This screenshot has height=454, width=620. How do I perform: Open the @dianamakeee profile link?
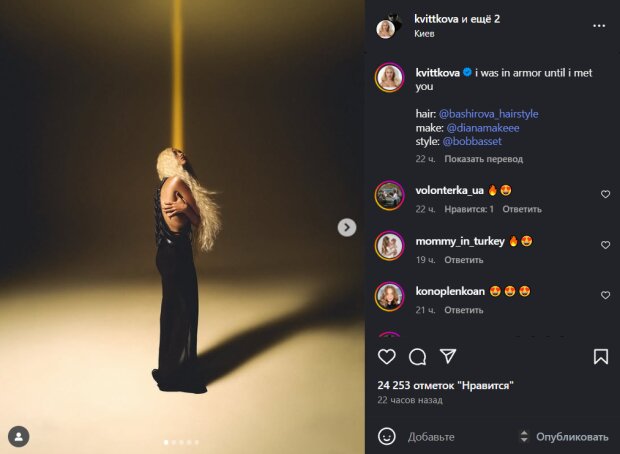point(484,129)
